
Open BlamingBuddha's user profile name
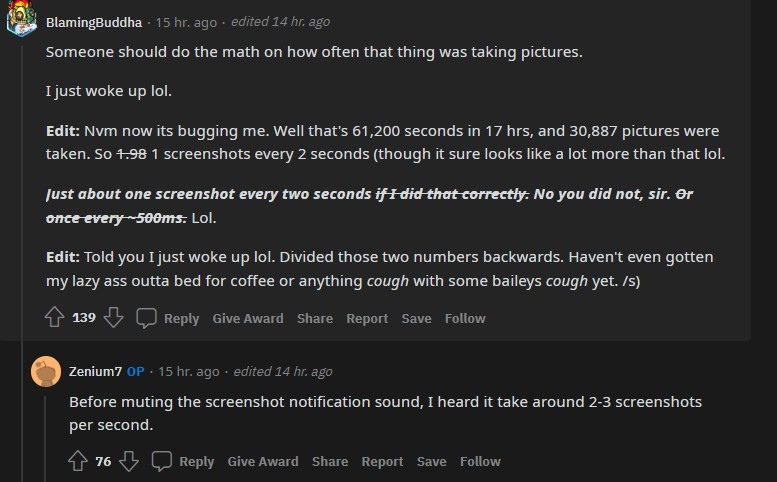96,22
